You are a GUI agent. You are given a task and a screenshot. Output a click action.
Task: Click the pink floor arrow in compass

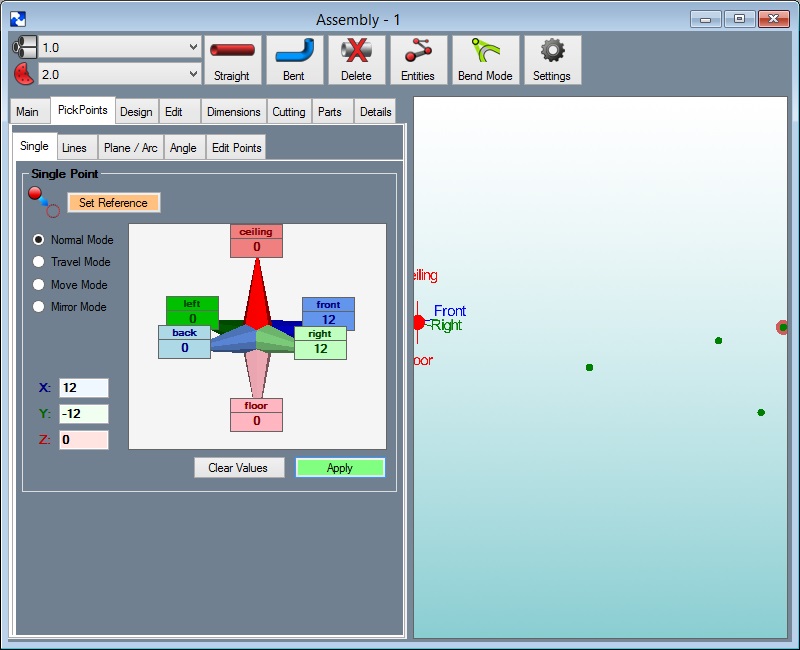(x=257, y=374)
